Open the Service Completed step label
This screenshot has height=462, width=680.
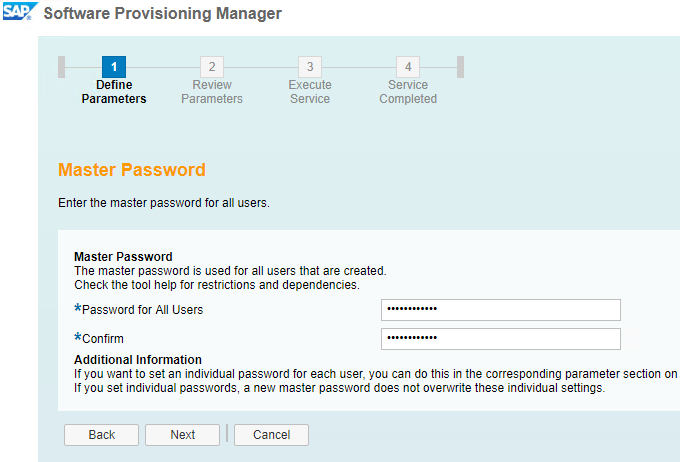(408, 92)
